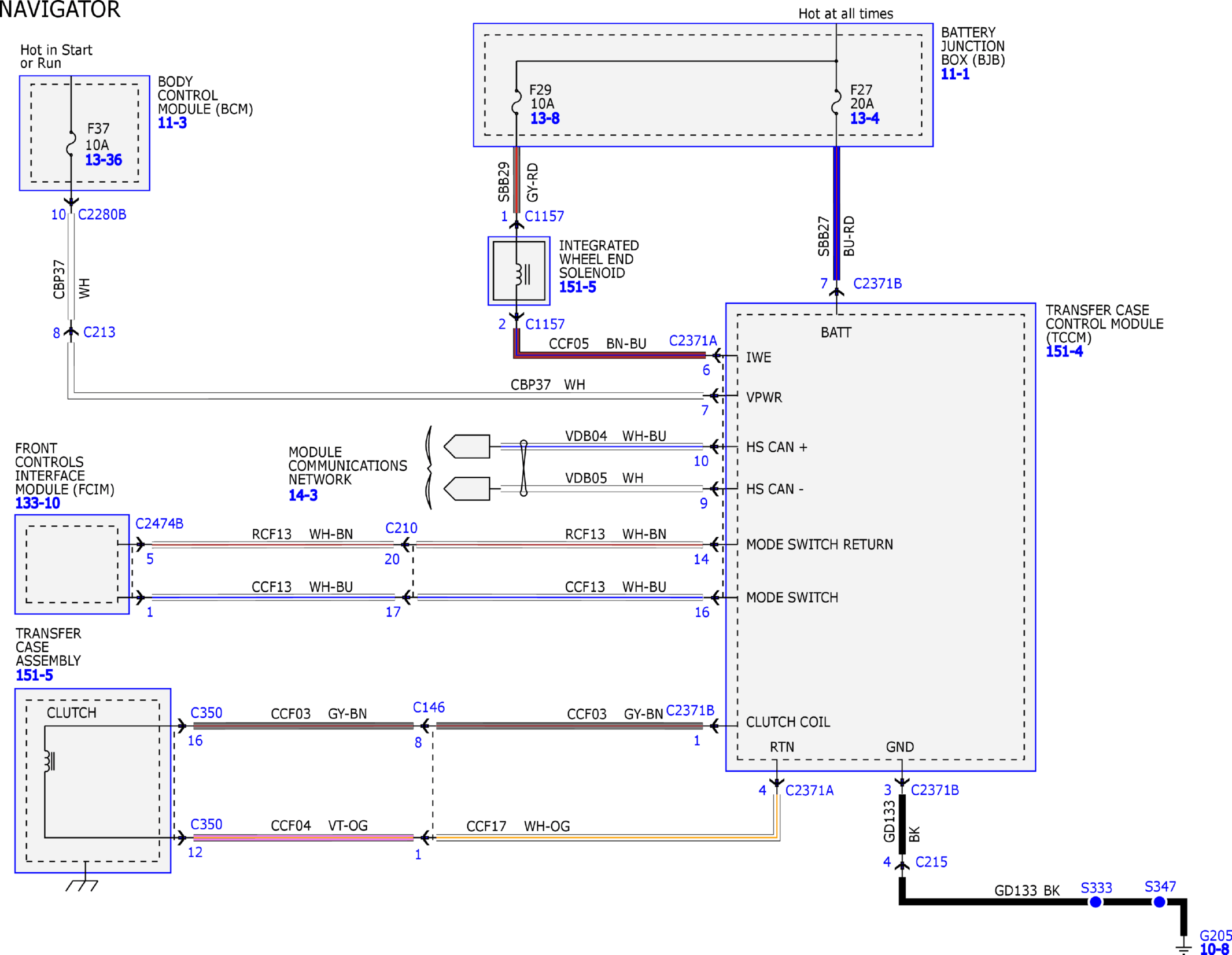Viewport: 1232px width, 955px height.
Task: Open the 11-1 link under Battery Junction Box
Action: [955, 74]
